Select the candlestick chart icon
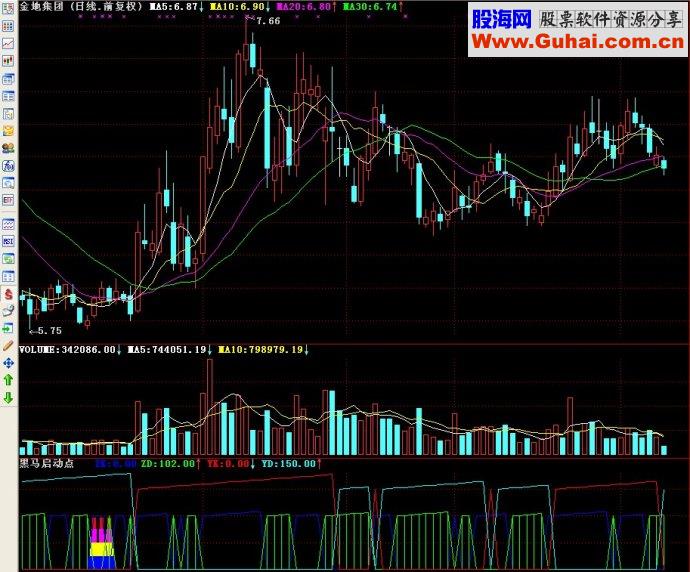The image size is (690, 572). (x=8, y=61)
